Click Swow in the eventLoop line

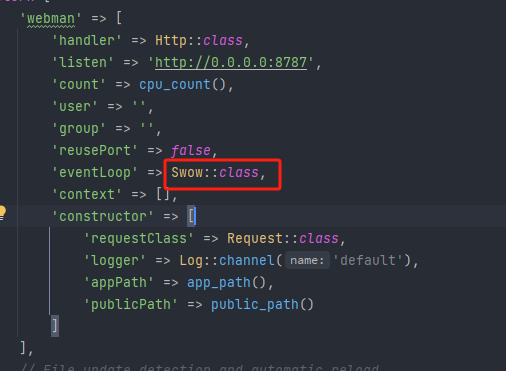[187, 172]
